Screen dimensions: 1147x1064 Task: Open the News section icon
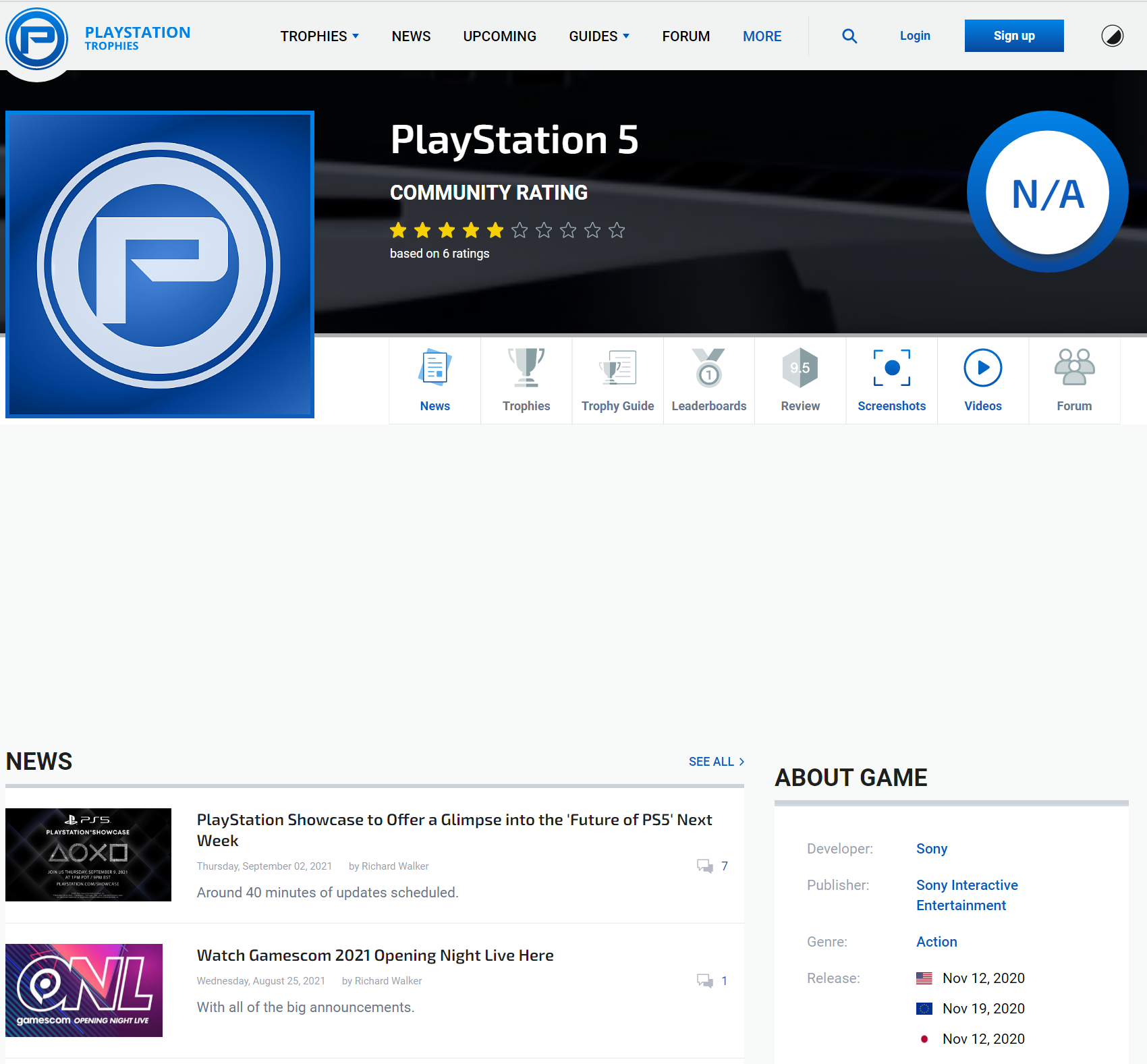[x=435, y=368]
